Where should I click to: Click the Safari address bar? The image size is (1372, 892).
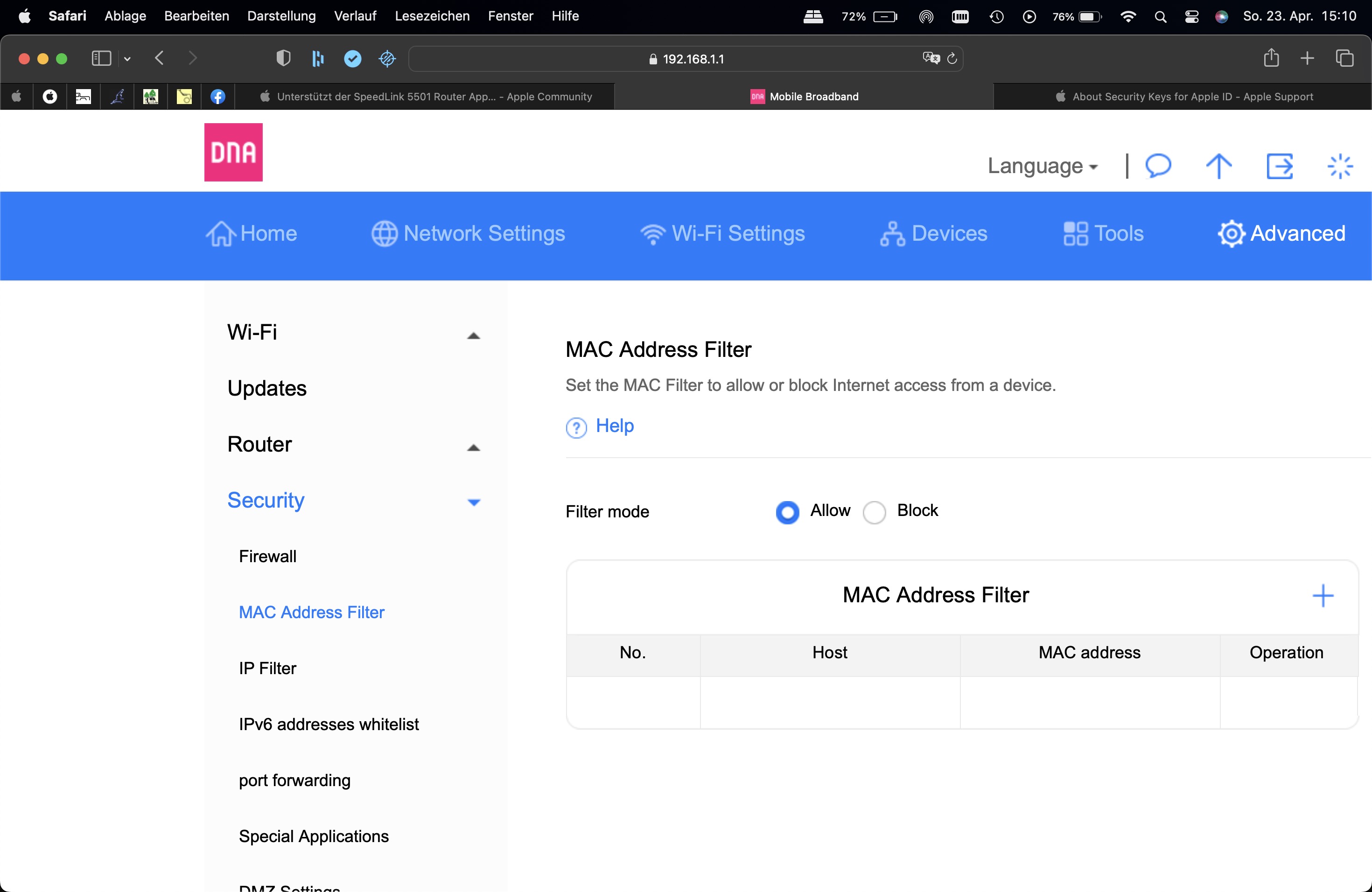(692, 59)
